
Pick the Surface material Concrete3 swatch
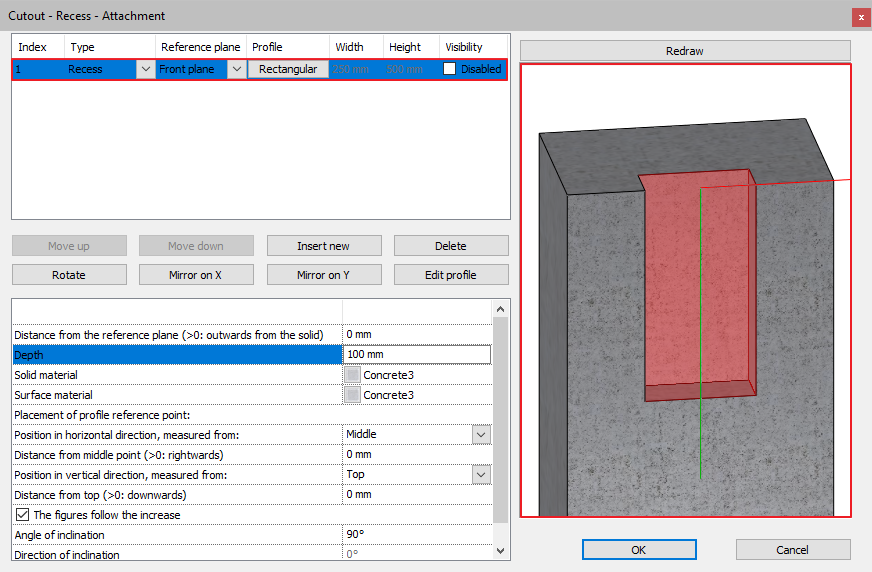tap(352, 395)
